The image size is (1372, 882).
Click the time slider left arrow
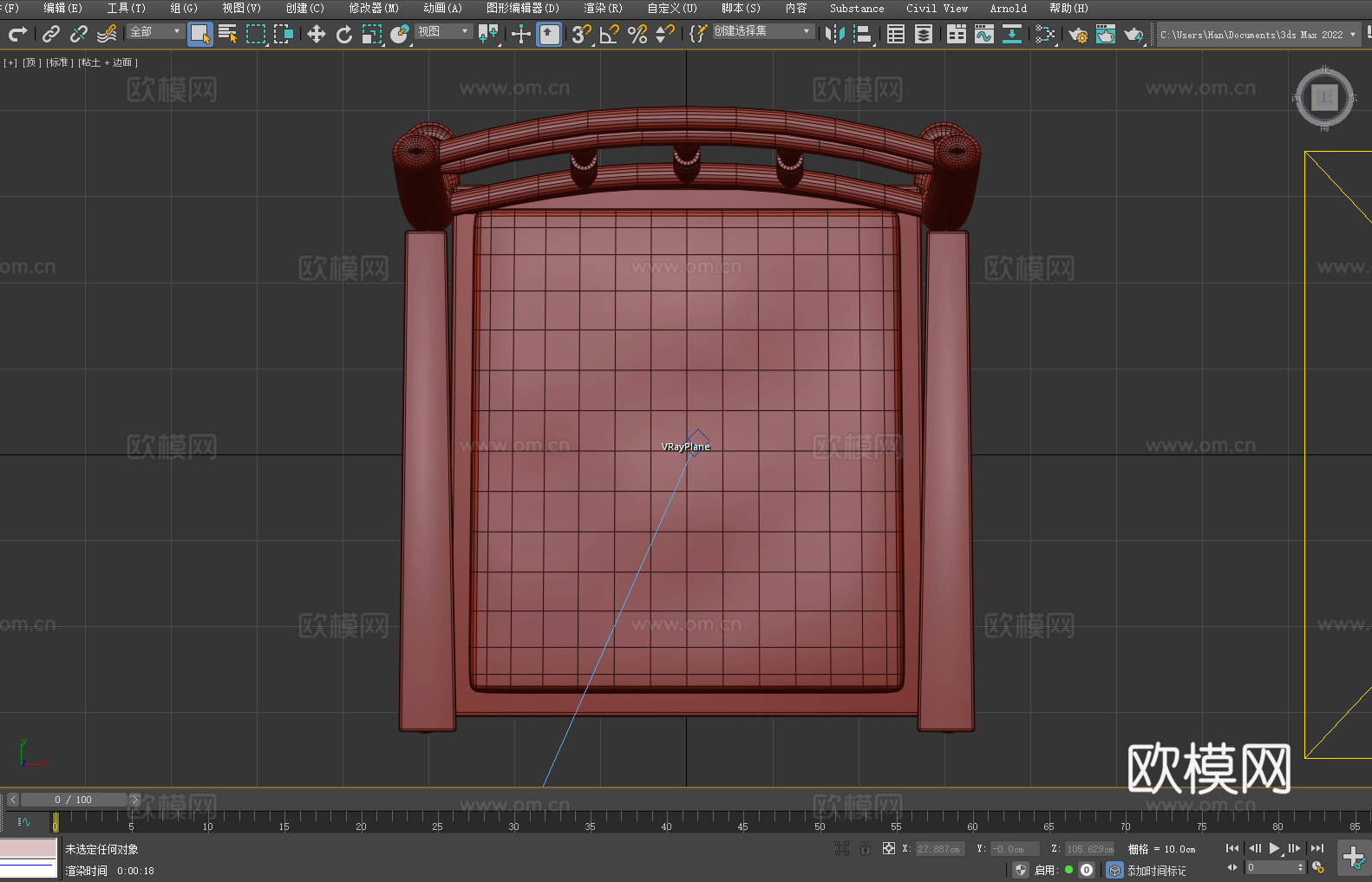[x=12, y=800]
